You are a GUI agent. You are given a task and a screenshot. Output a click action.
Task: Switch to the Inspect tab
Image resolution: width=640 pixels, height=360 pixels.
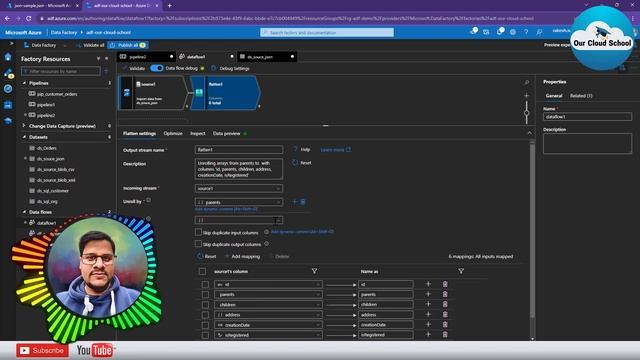pyautogui.click(x=198, y=133)
